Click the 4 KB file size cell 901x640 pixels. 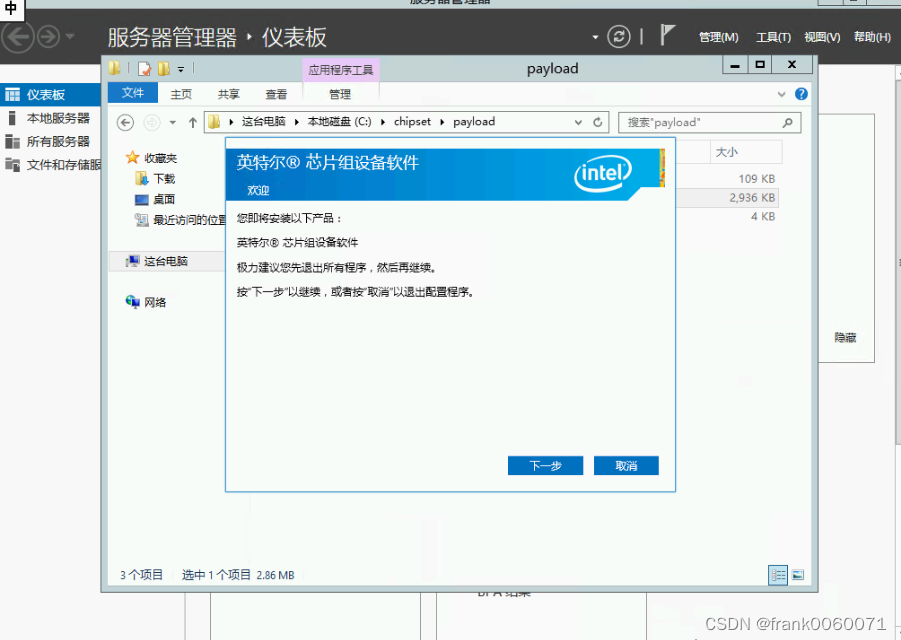(x=763, y=217)
